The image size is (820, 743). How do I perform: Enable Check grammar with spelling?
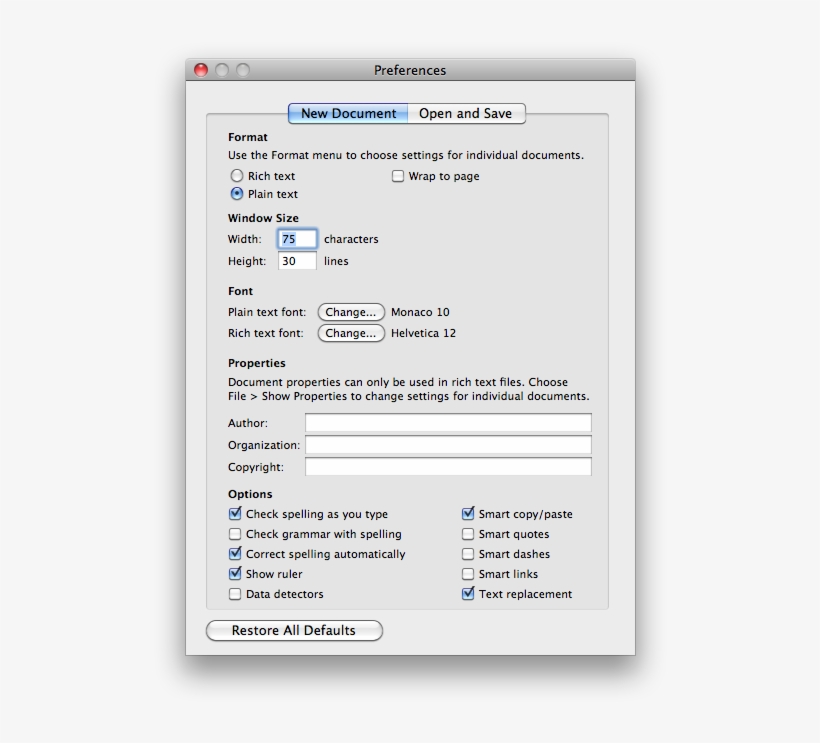click(235, 533)
